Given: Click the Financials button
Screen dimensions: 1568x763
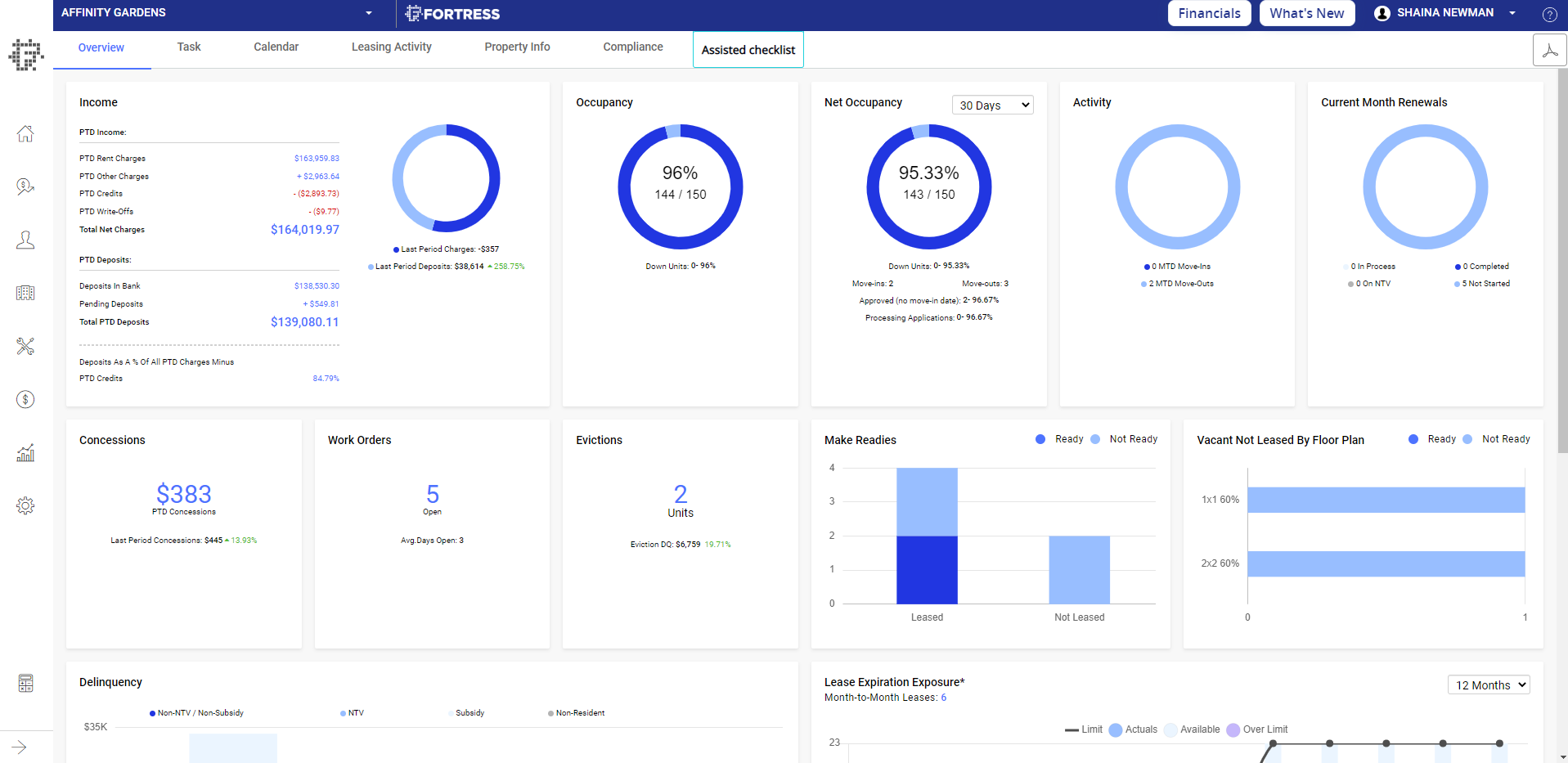Looking at the screenshot, I should (x=1210, y=13).
